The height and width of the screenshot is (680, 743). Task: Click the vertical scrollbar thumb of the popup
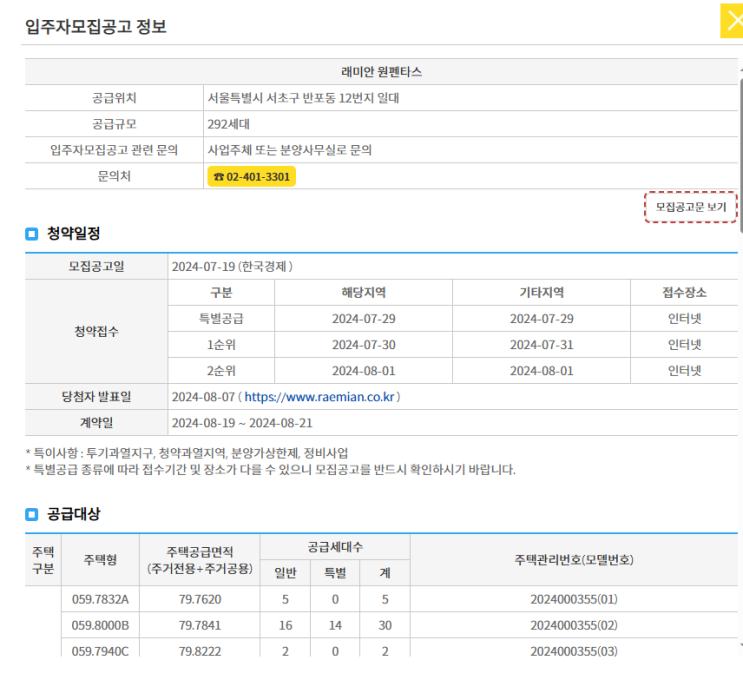click(741, 155)
